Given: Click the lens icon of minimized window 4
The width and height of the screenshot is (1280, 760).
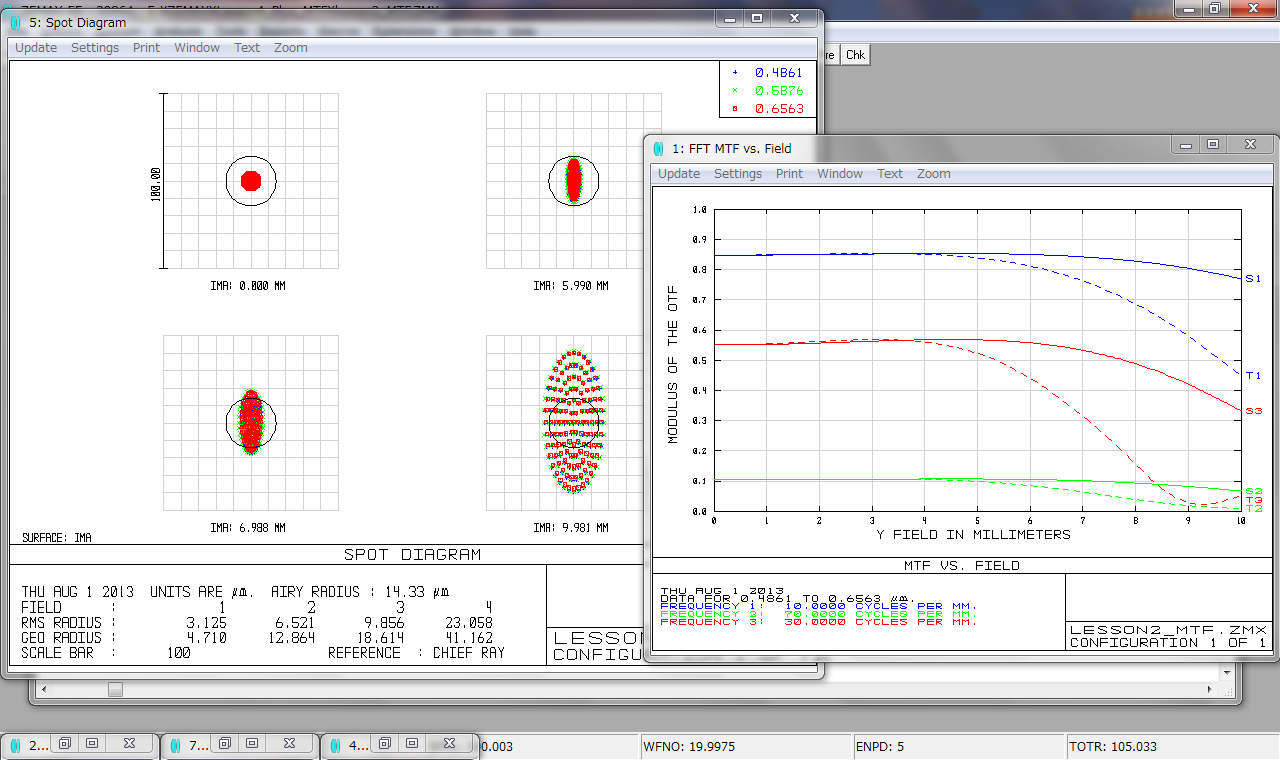Looking at the screenshot, I should pyautogui.click(x=334, y=745).
